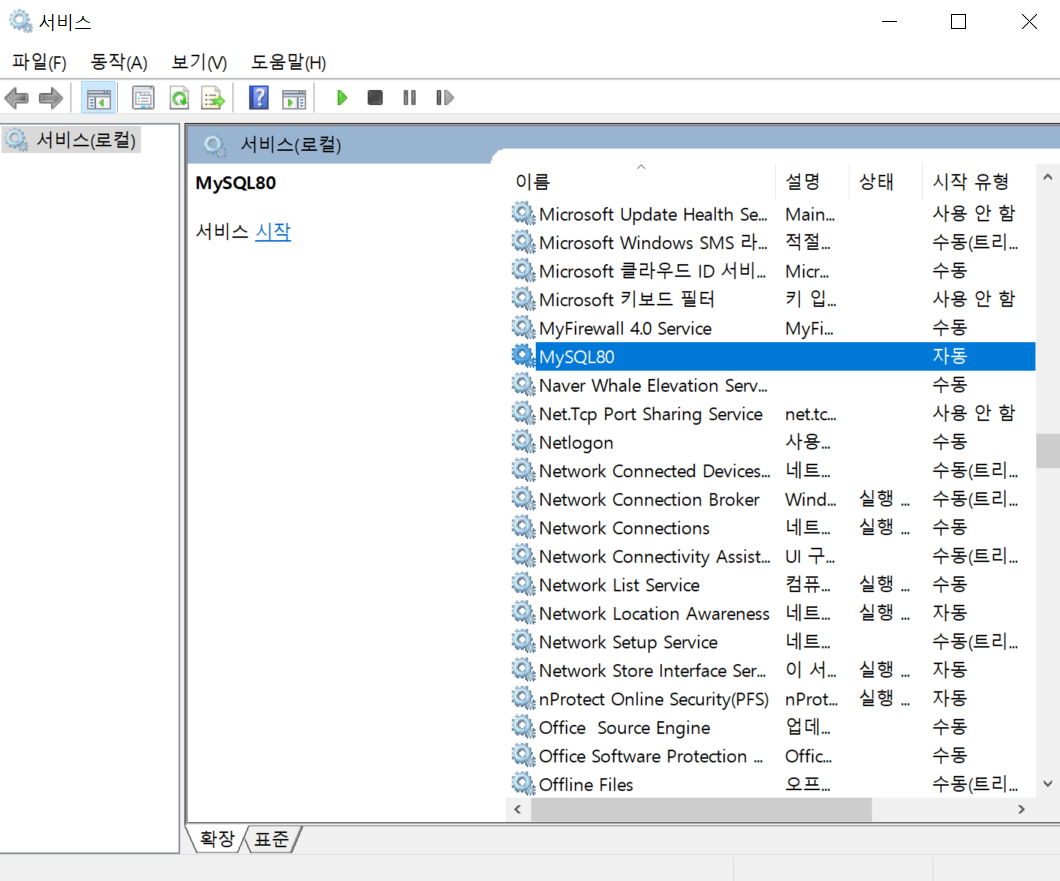Click the gear icon beside MySQL80
The height and width of the screenshot is (881, 1060).
coord(523,356)
